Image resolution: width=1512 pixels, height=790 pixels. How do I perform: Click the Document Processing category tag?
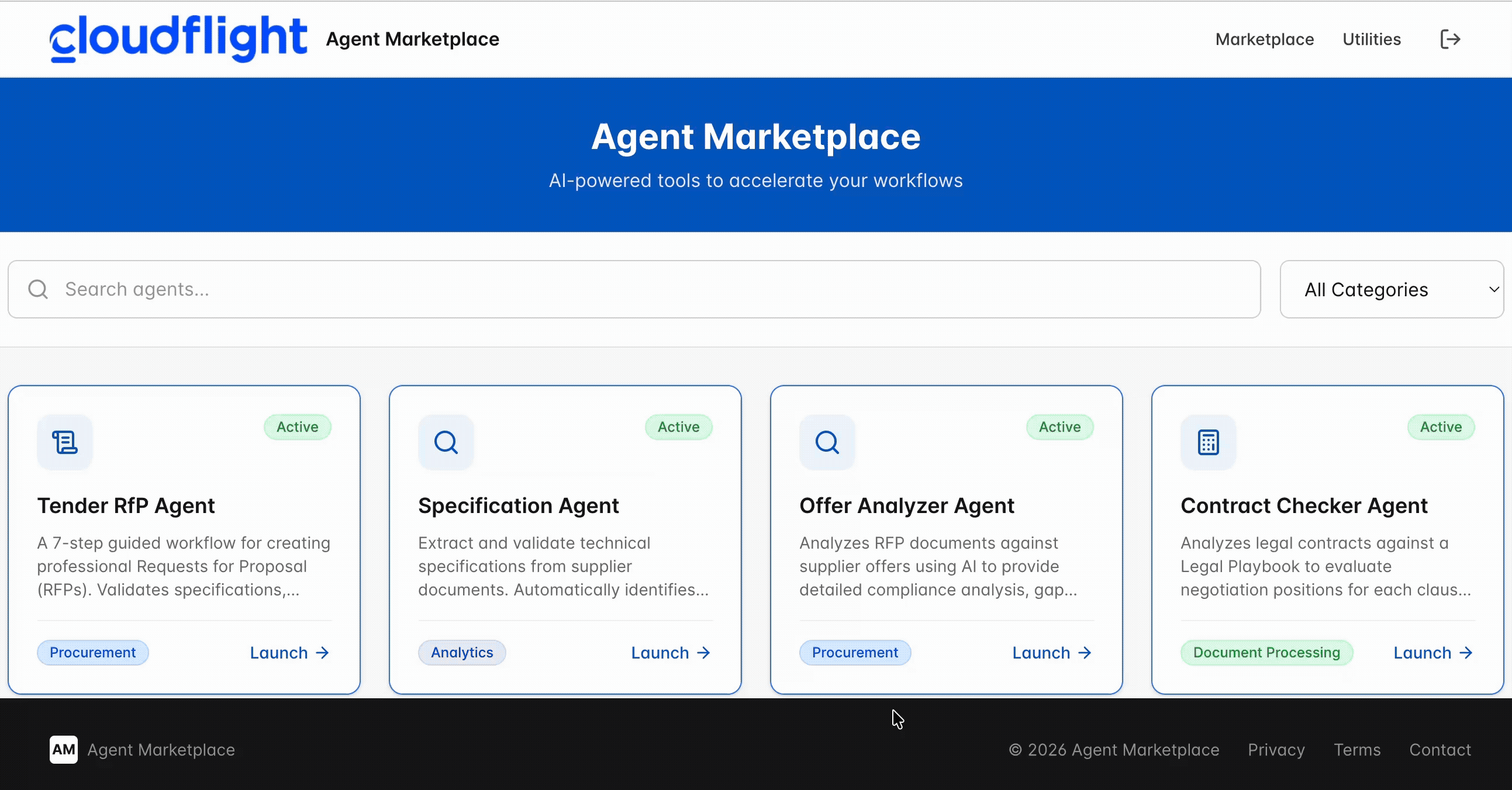point(1266,653)
